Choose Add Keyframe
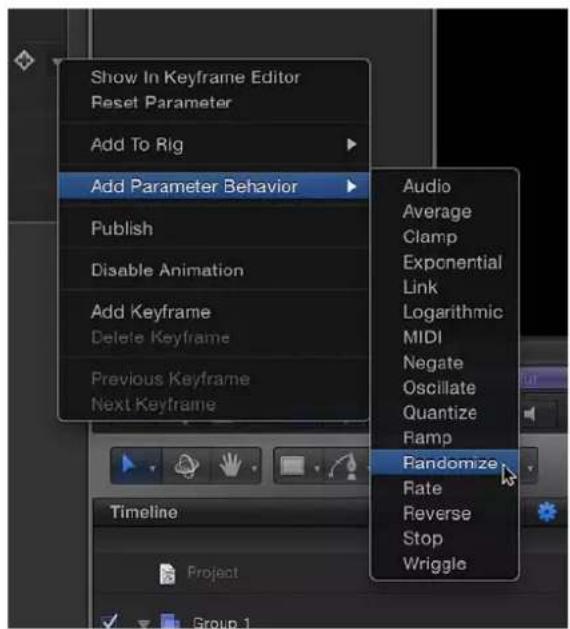 (151, 312)
